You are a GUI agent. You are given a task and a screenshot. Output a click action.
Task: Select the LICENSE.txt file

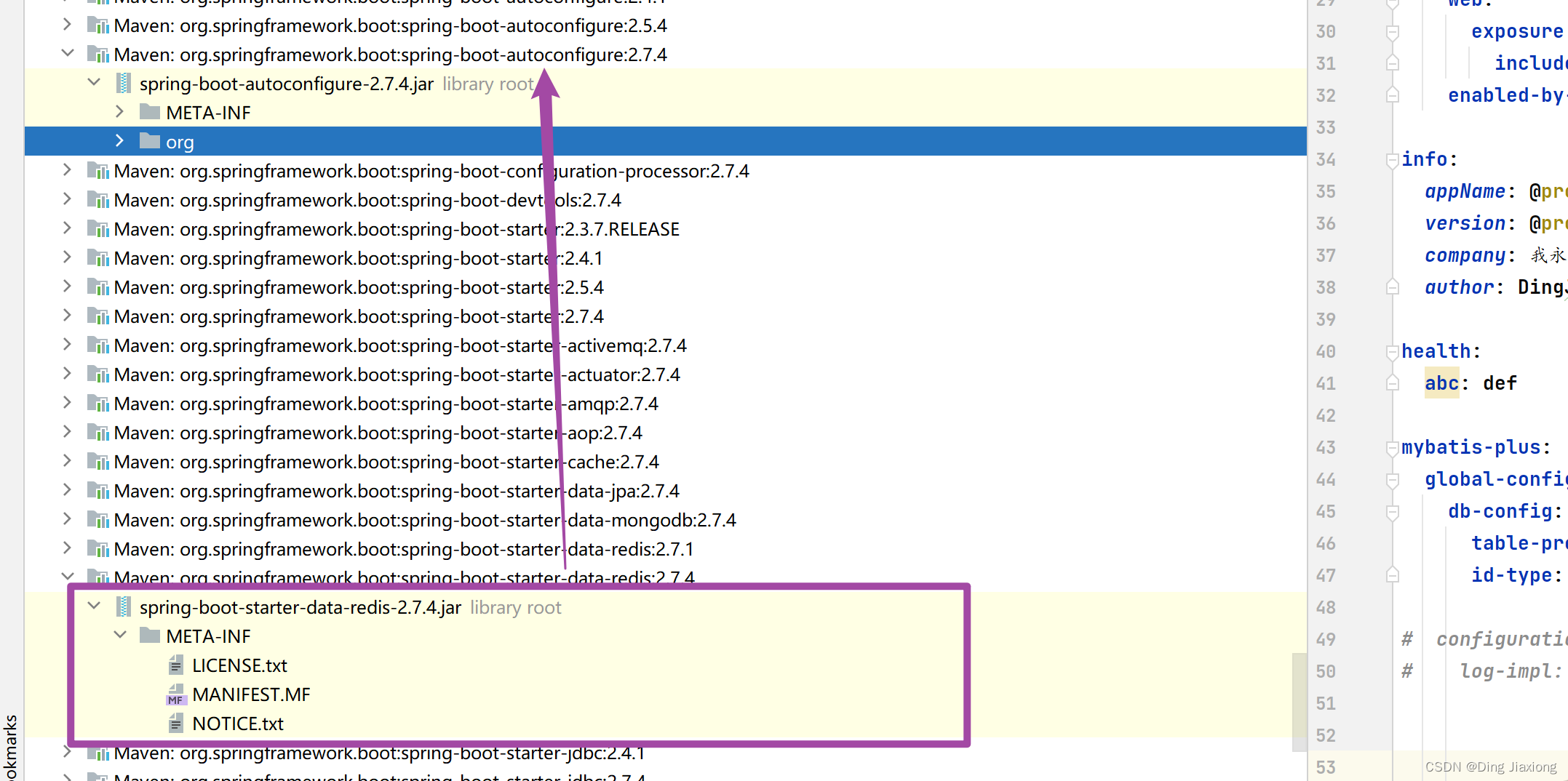click(x=239, y=665)
